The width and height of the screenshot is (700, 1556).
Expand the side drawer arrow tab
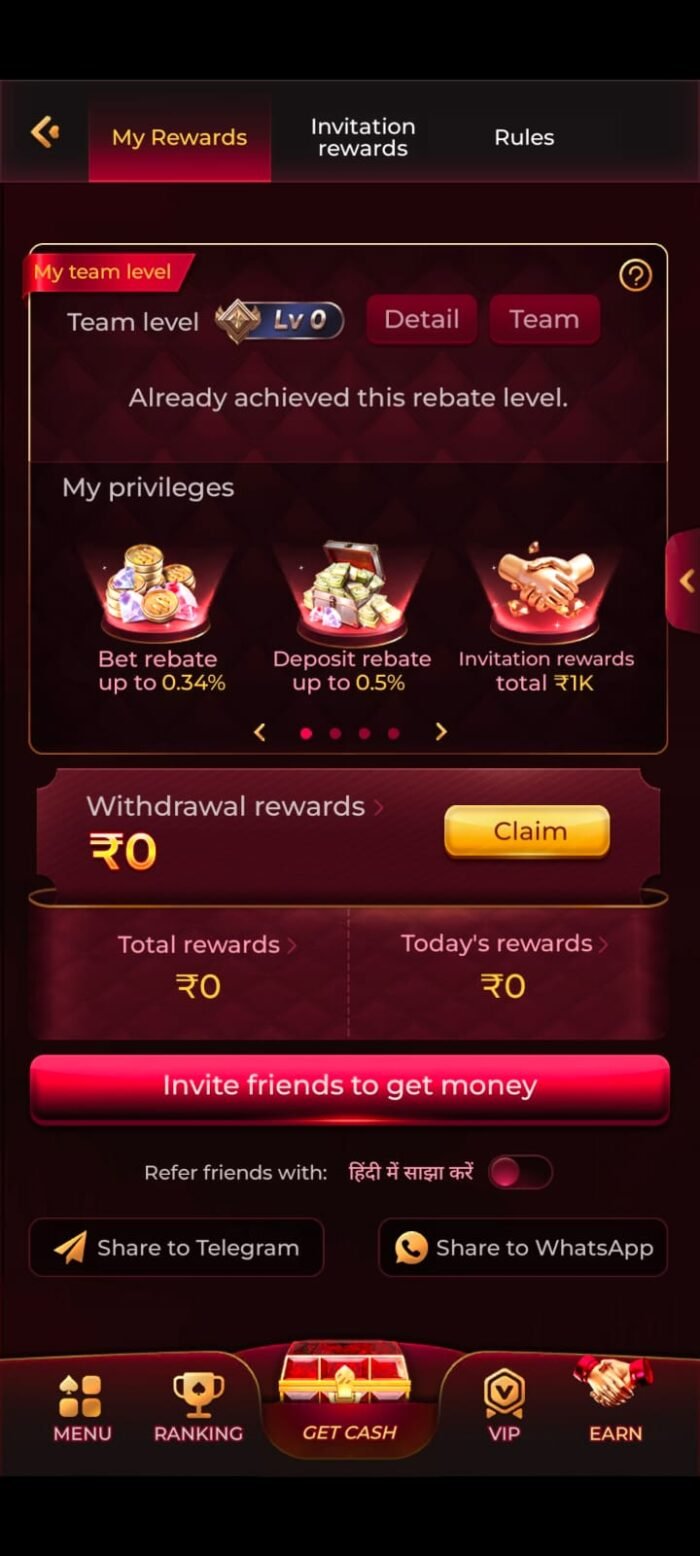pos(683,581)
